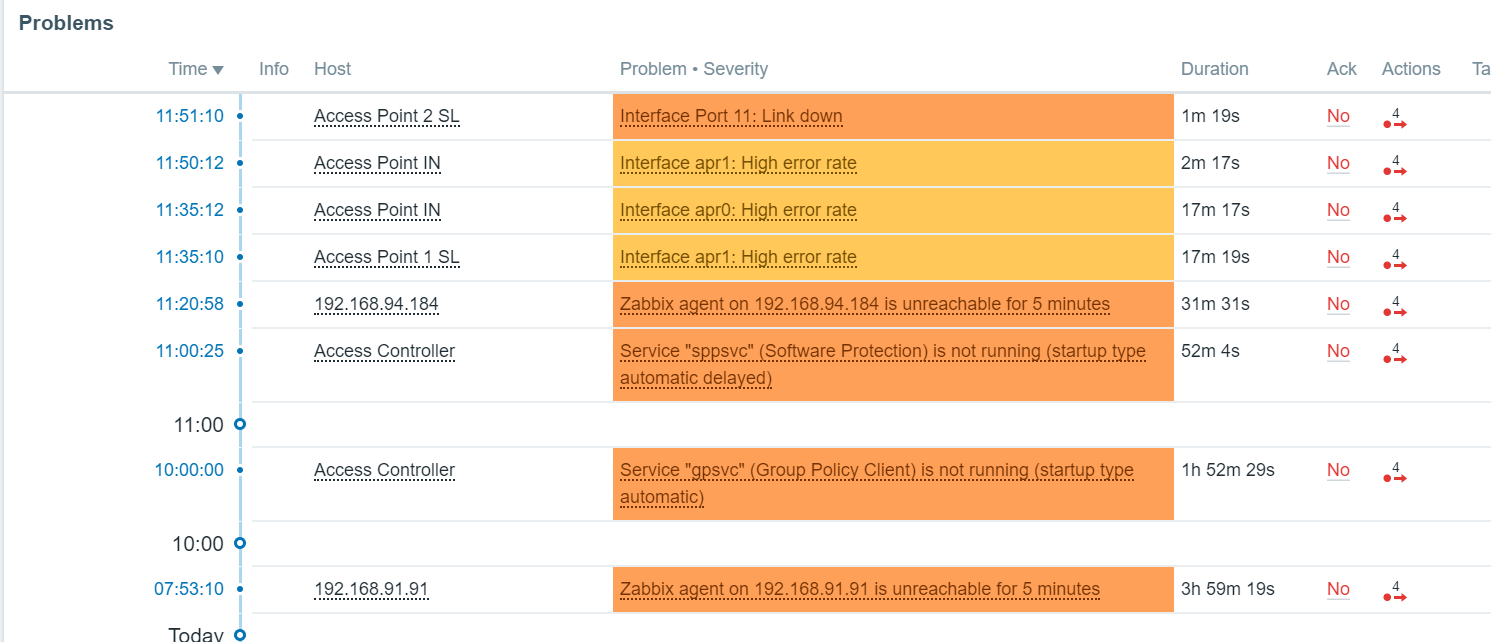1491x642 pixels.
Task: Click the 11:51:10 timestamp link
Action: point(190,116)
